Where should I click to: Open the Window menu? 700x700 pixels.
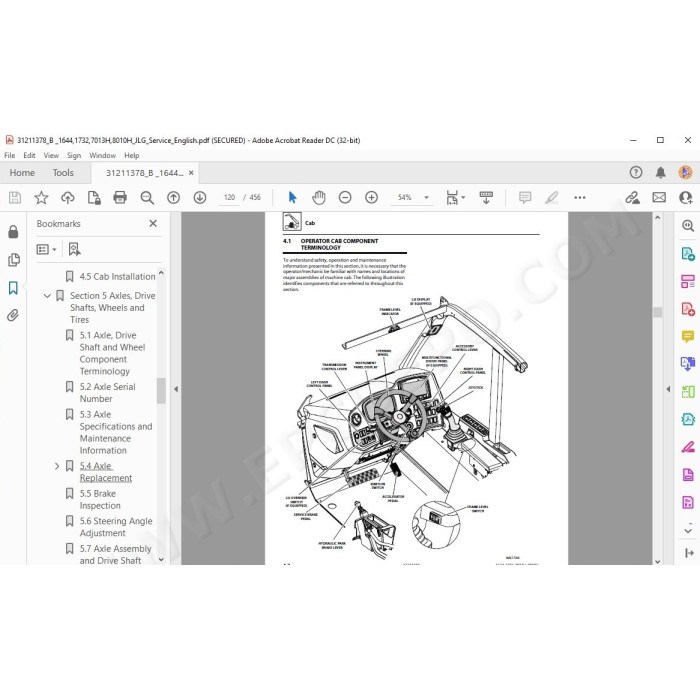[102, 155]
